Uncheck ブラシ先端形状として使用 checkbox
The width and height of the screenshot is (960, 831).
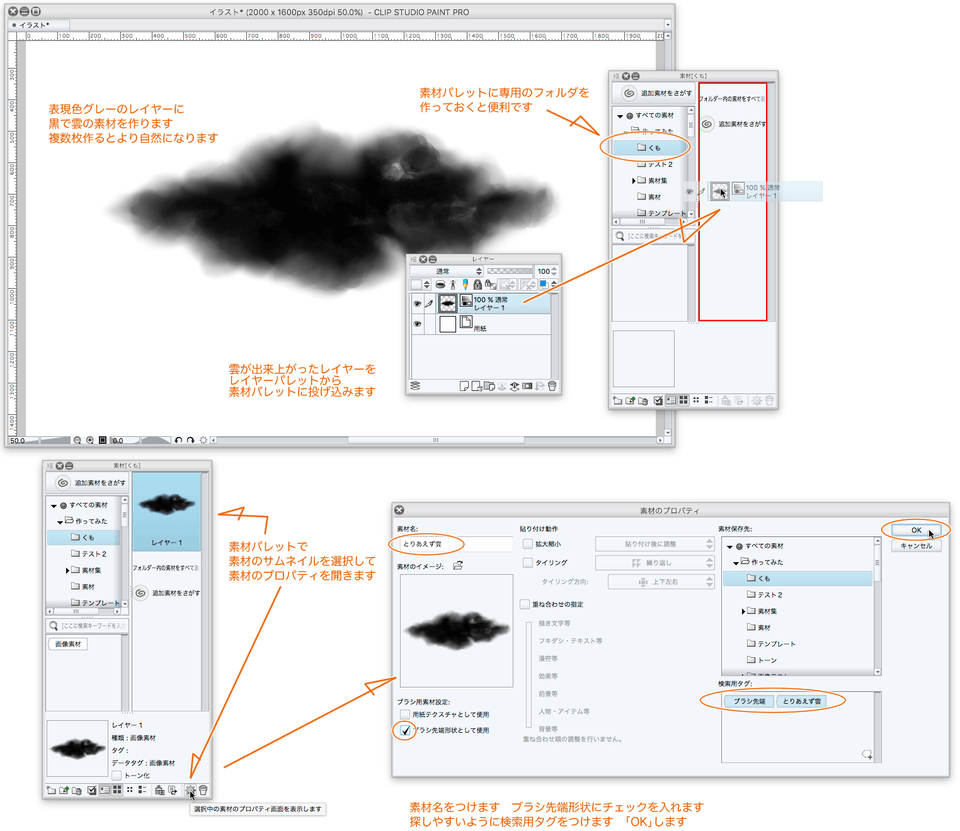coord(405,730)
